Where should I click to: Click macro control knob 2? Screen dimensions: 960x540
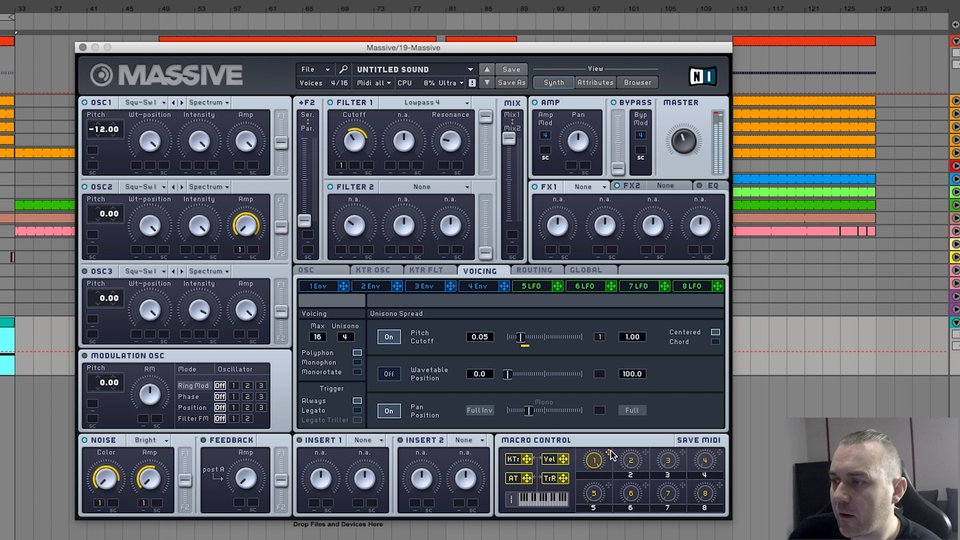click(x=631, y=460)
